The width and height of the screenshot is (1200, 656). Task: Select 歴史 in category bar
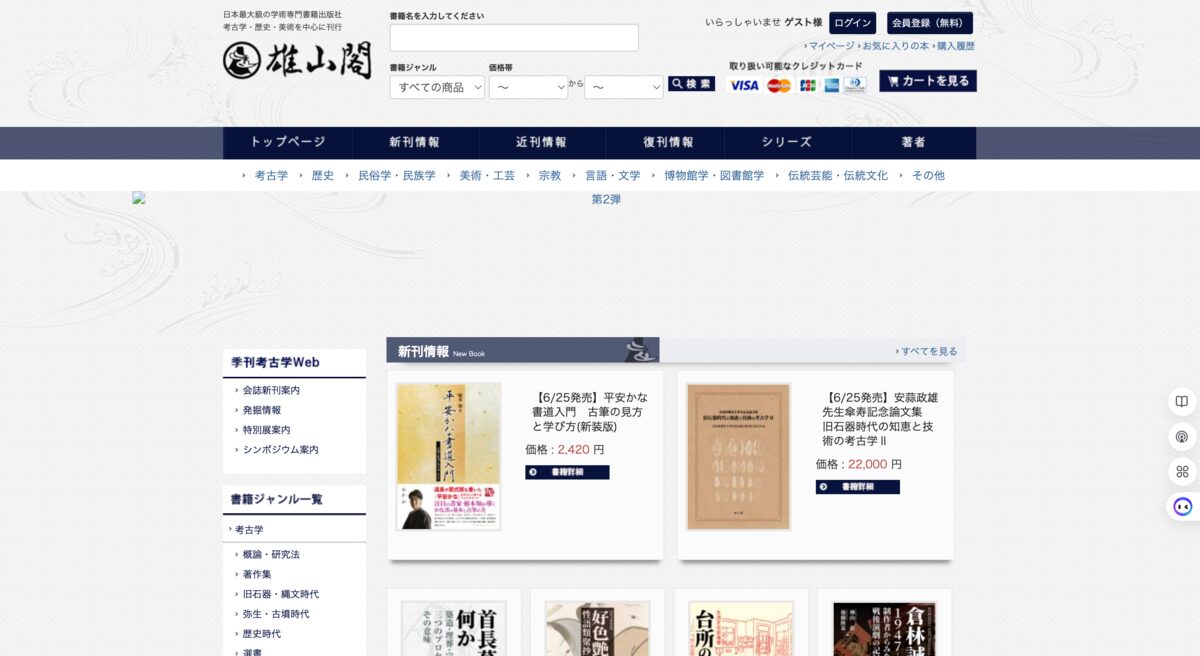[x=323, y=175]
